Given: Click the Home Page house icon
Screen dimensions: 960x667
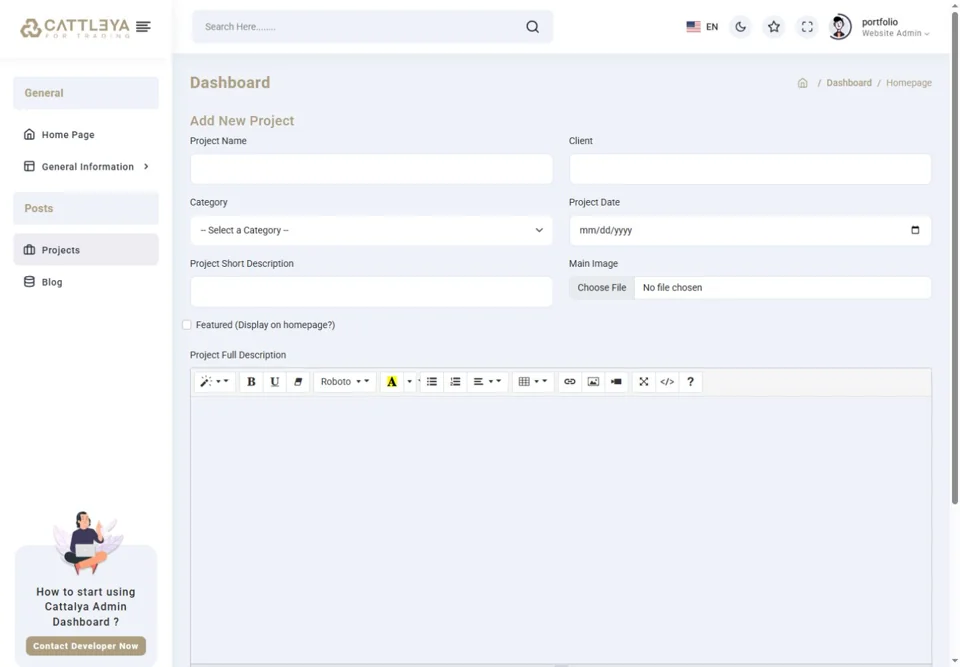Looking at the screenshot, I should (x=29, y=134).
